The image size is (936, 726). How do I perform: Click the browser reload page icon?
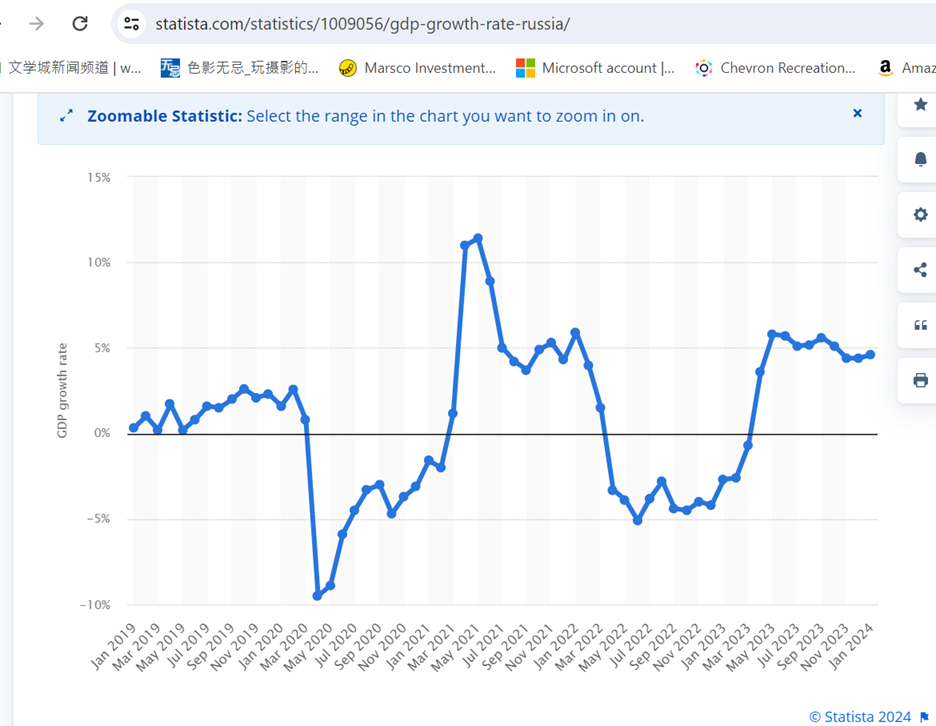coord(80,23)
